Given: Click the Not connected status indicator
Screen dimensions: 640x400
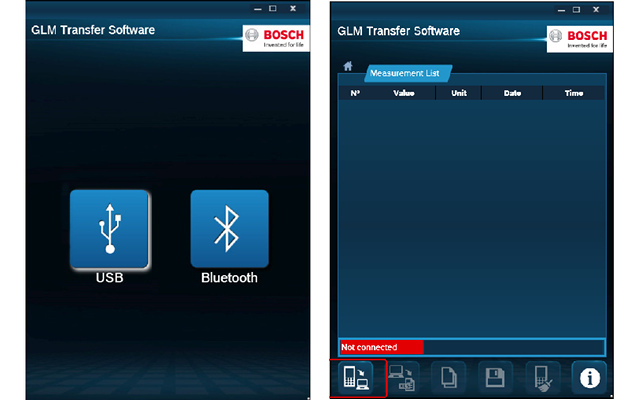Looking at the screenshot, I should click(x=381, y=347).
